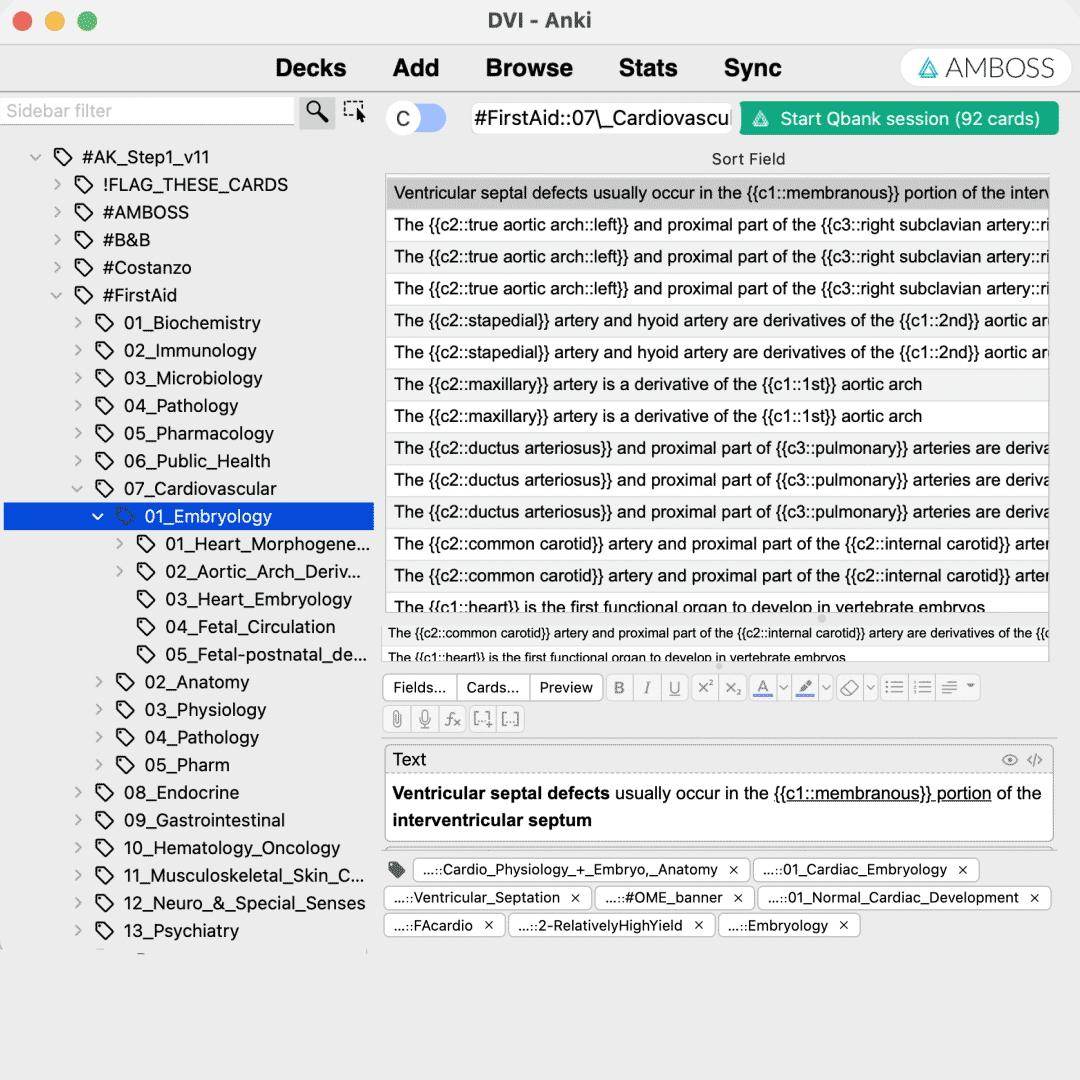
Task: Open the Stats menu item
Action: (x=648, y=68)
